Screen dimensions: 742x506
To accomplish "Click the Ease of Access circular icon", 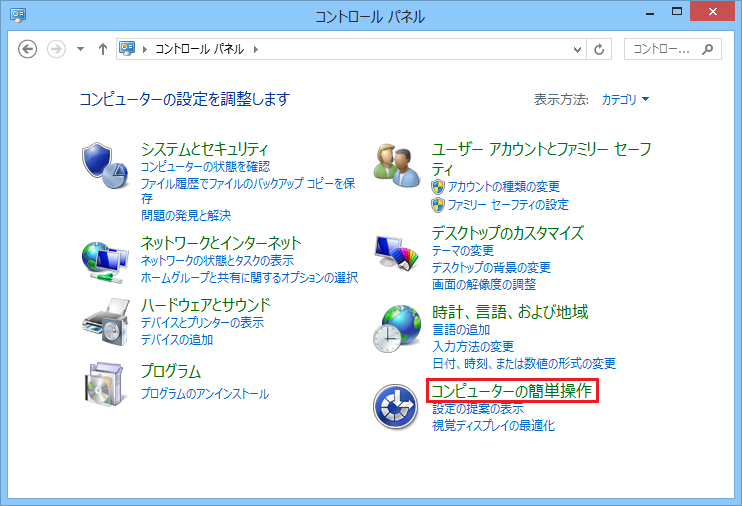I will 395,407.
